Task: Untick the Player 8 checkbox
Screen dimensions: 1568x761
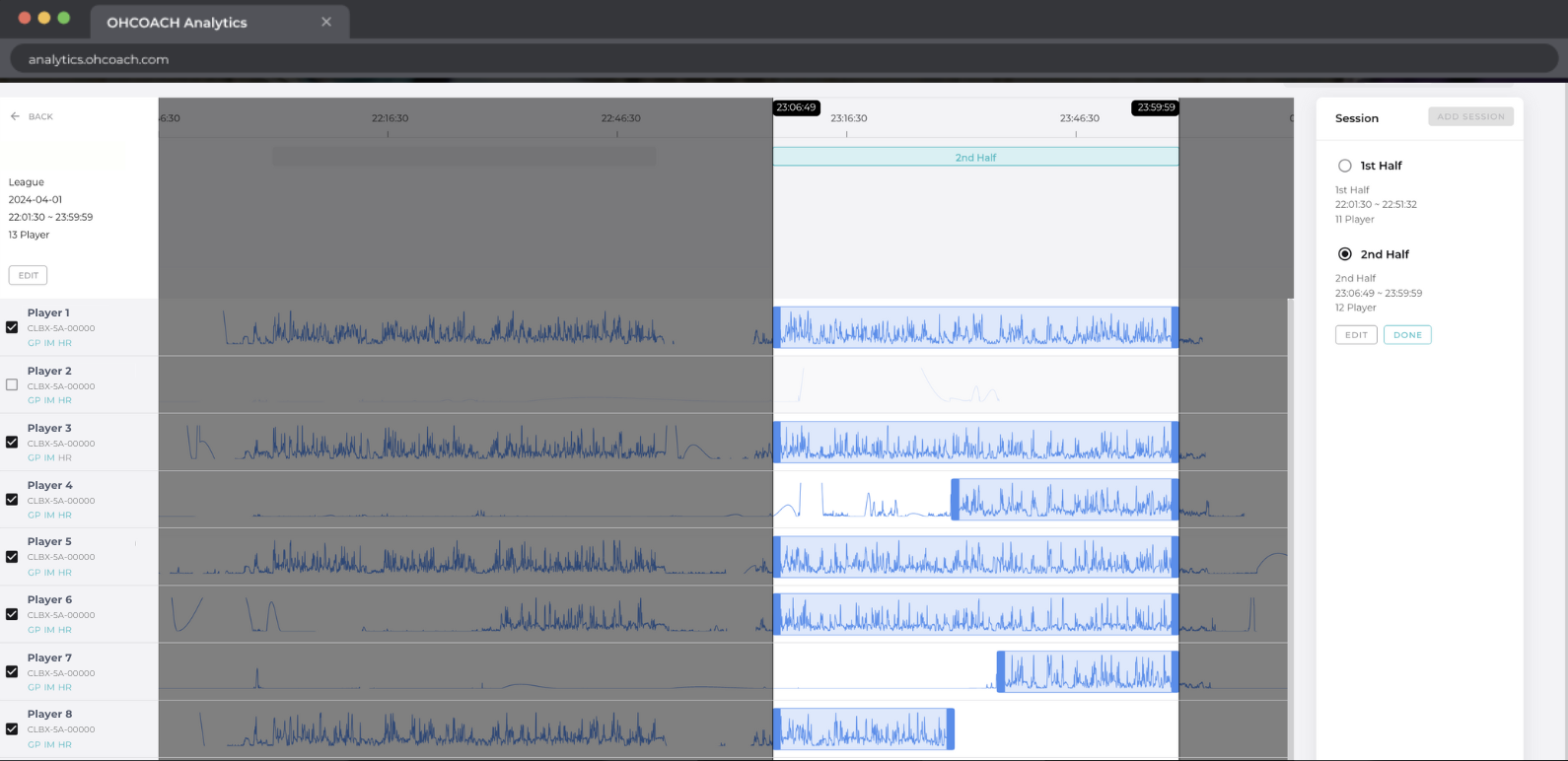Action: pos(12,728)
